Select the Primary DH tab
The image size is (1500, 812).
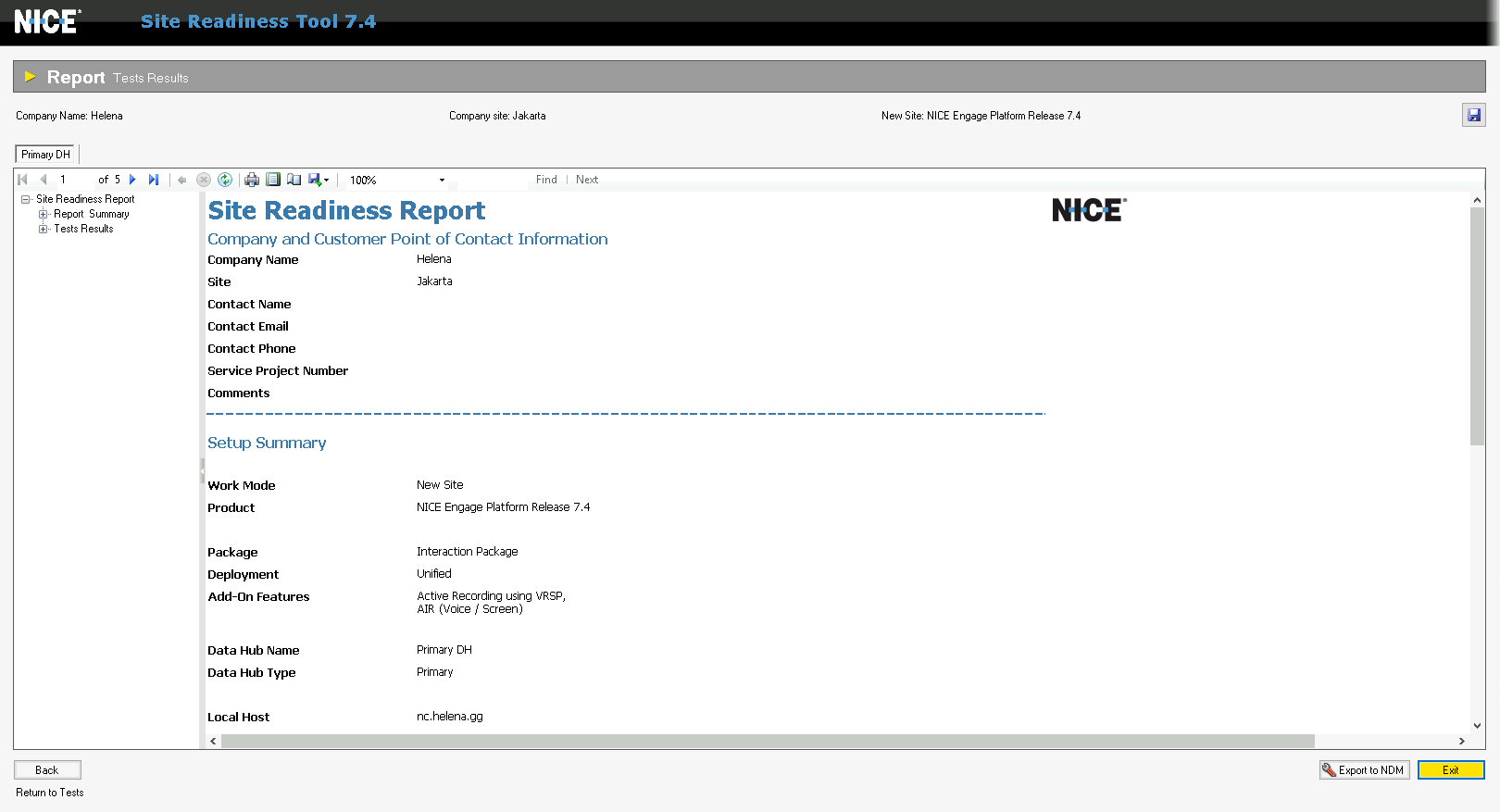coord(45,155)
